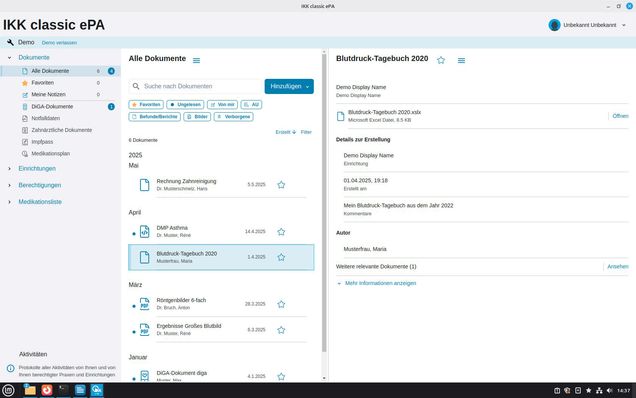
Task: Click the Ergebnisse Großes Blutbild PDF icon
Action: pyautogui.click(x=144, y=330)
